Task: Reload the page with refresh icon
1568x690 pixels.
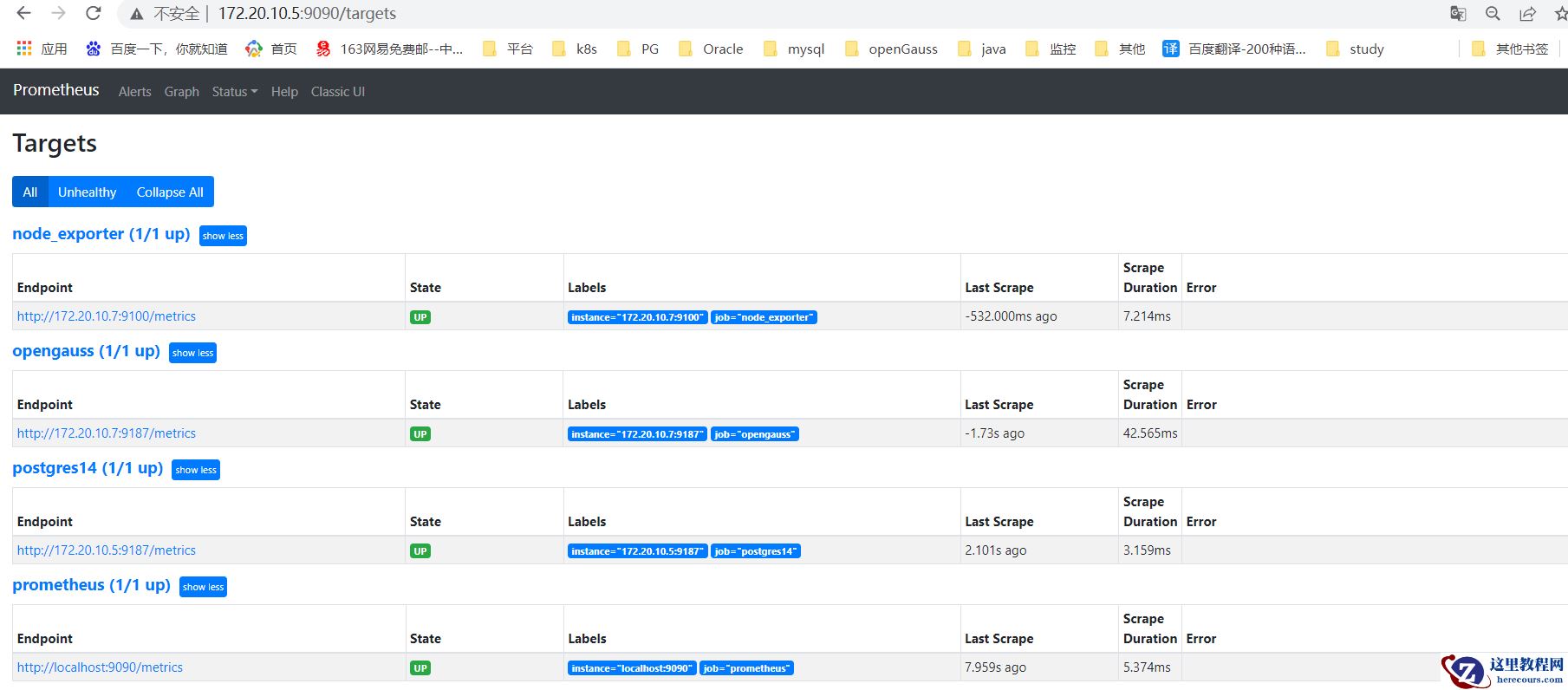Action: (94, 14)
